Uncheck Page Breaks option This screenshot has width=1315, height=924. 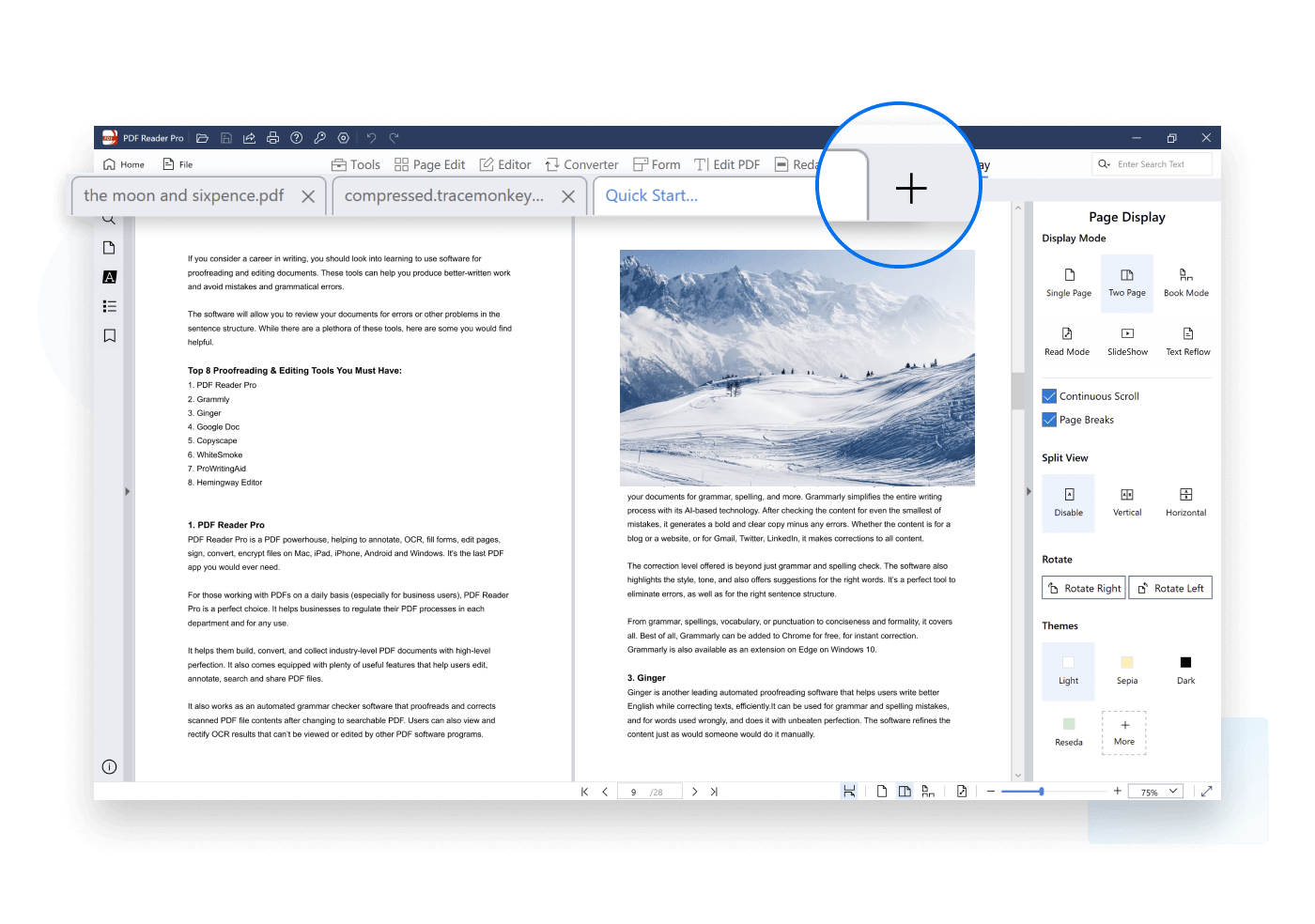tap(1050, 420)
